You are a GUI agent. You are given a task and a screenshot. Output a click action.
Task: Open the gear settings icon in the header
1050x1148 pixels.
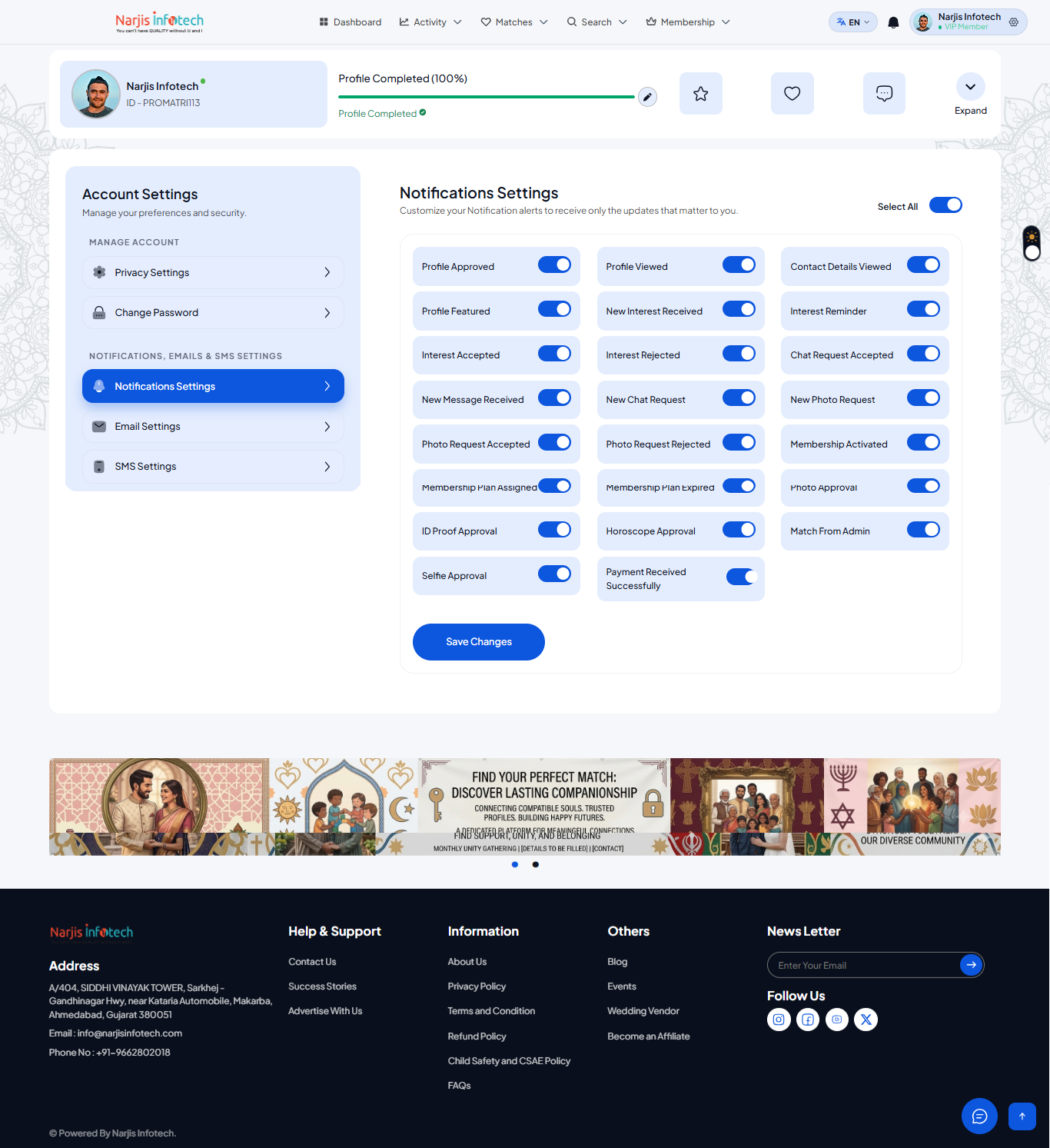[1014, 22]
